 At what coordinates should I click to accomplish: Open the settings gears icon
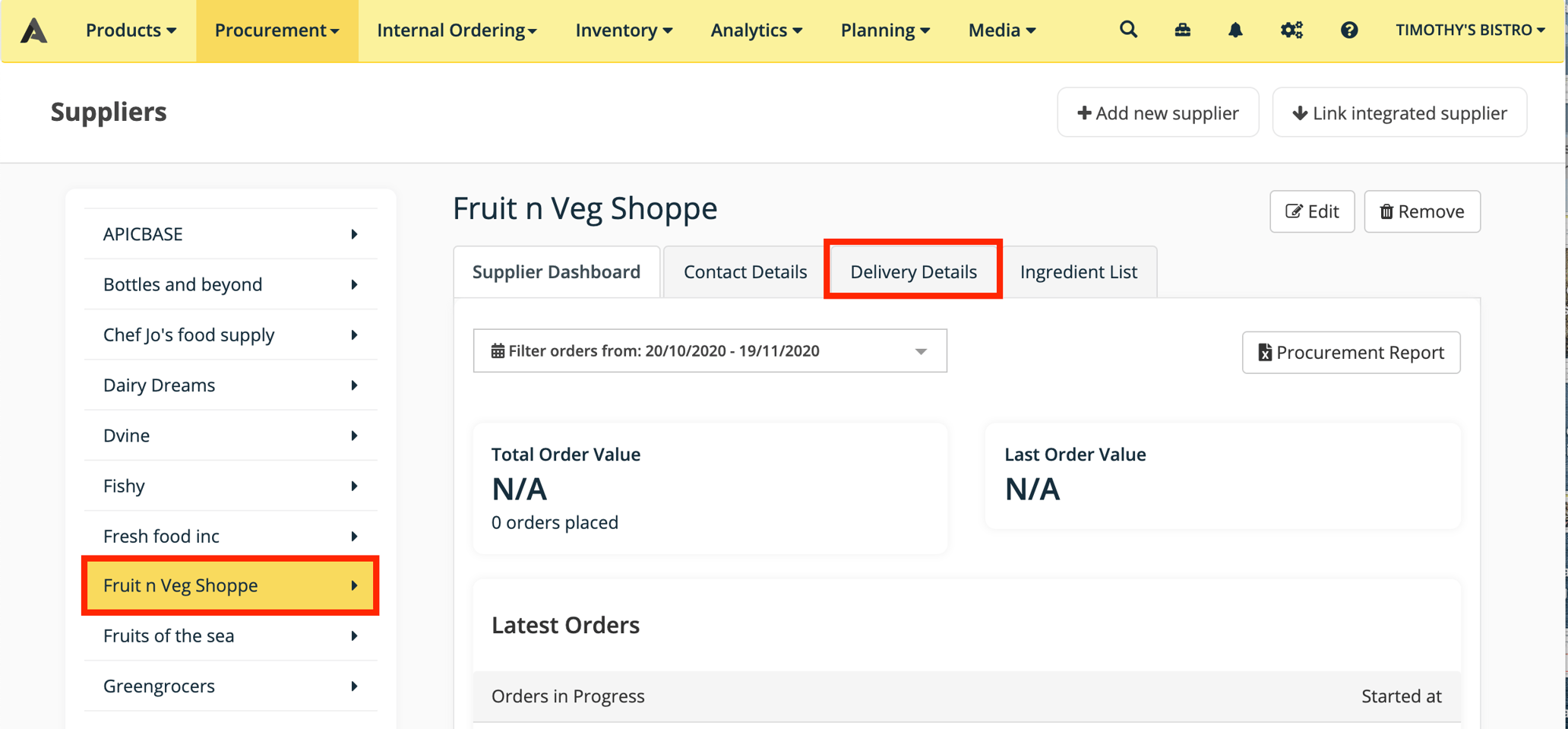(1291, 30)
